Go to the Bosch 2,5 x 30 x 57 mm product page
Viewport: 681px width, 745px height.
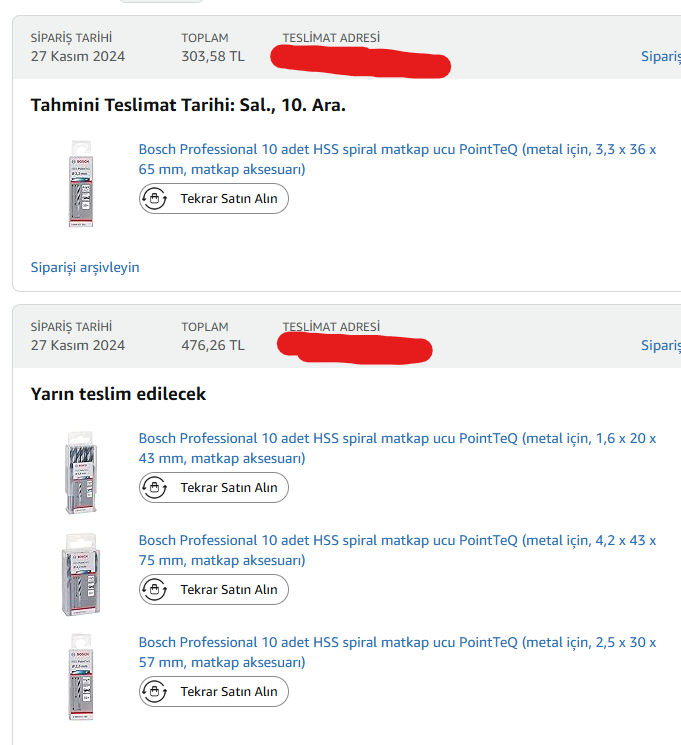(397, 652)
